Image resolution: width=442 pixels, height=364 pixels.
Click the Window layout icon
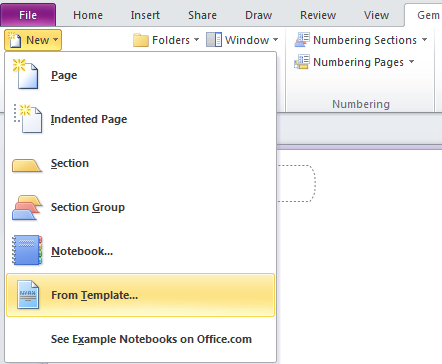point(214,40)
